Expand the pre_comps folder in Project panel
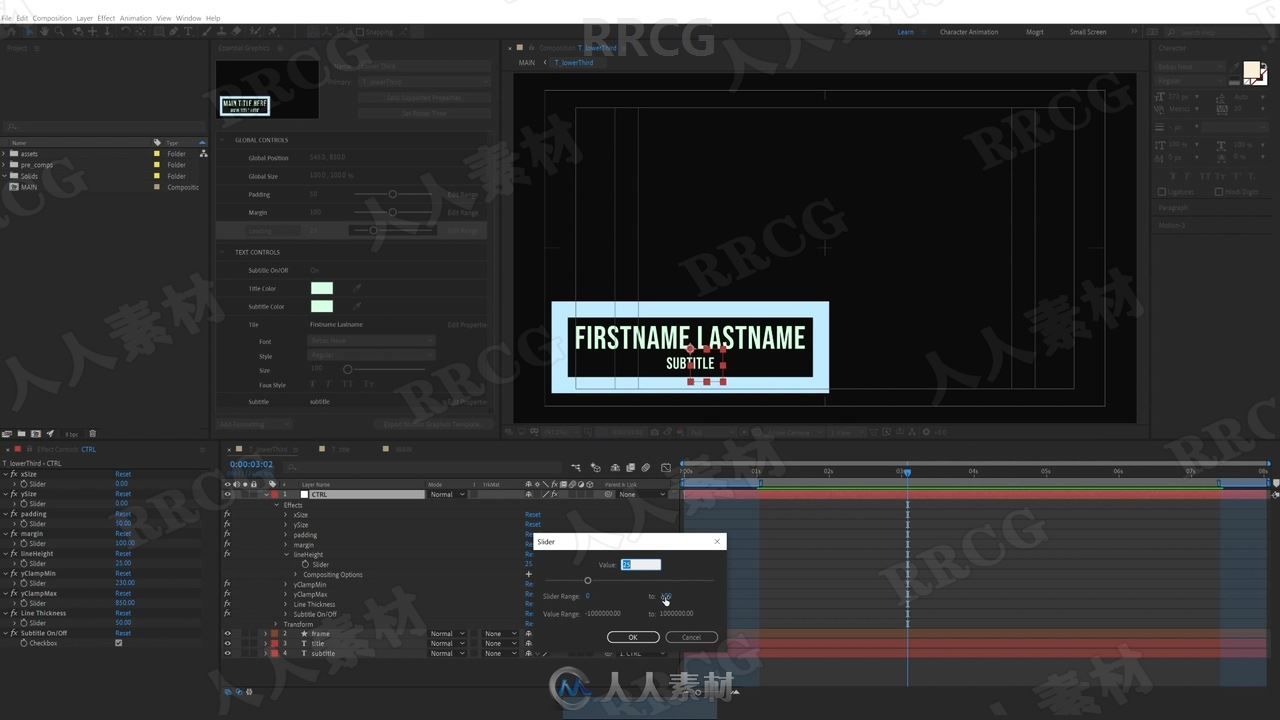1280x720 pixels. point(4,165)
